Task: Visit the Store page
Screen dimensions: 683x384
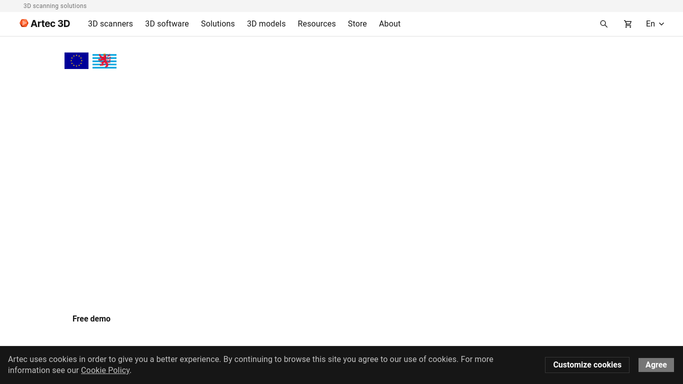Action: point(357,24)
